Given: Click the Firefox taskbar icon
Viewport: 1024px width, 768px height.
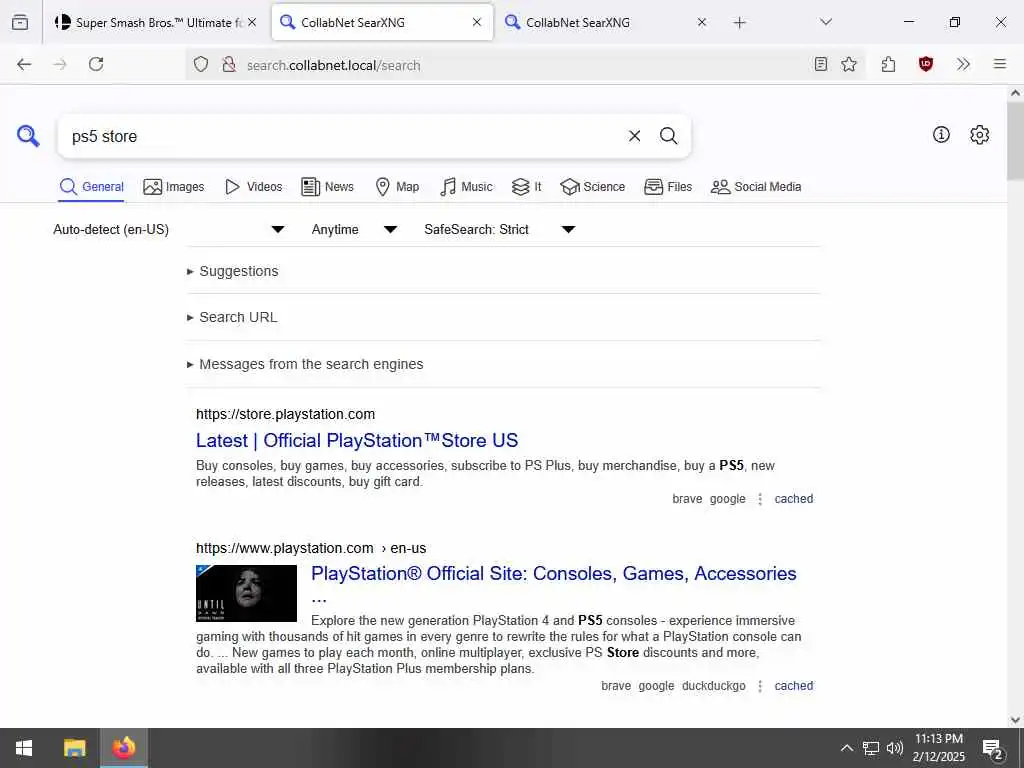Looking at the screenshot, I should point(123,748).
